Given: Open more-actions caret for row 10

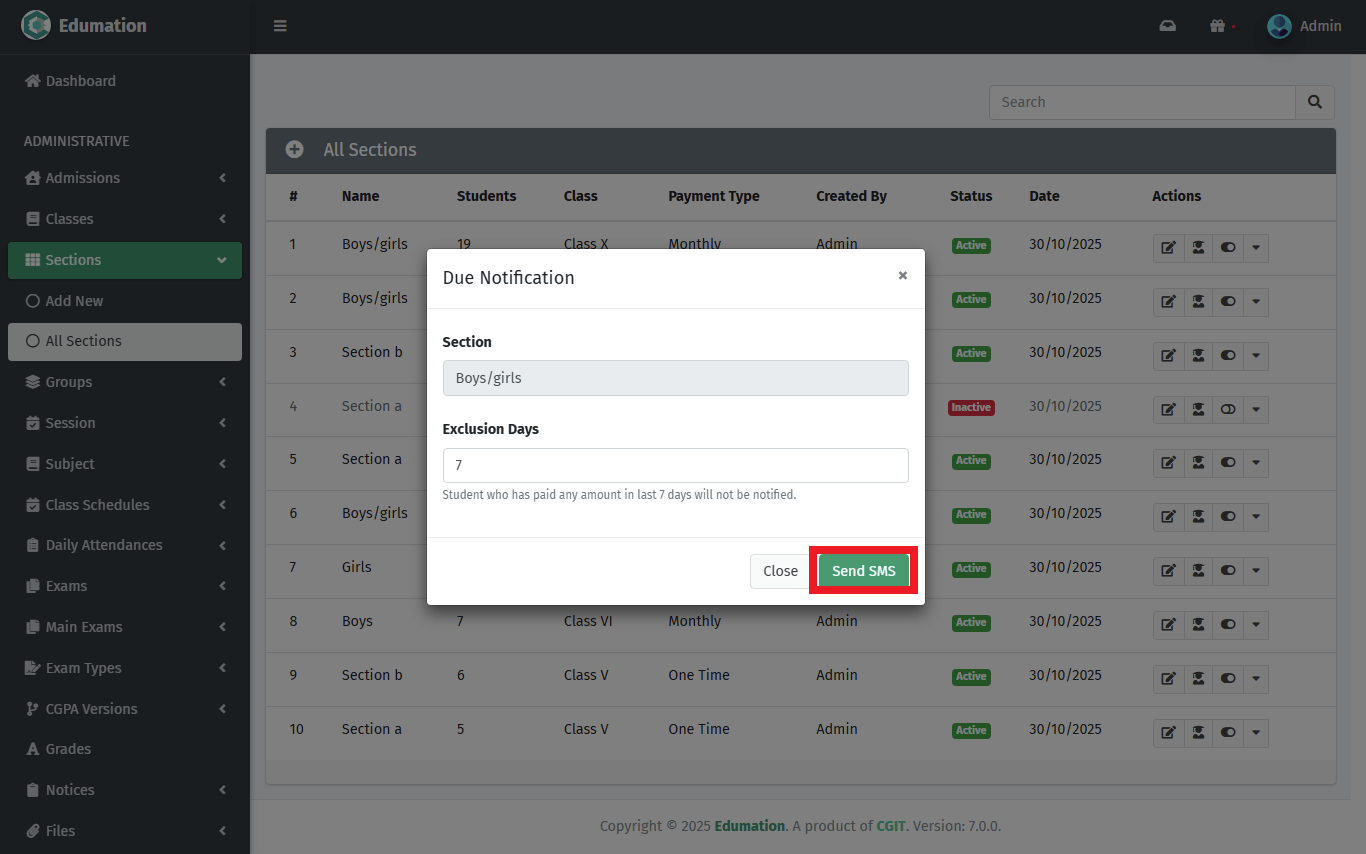Looking at the screenshot, I should [x=1256, y=733].
